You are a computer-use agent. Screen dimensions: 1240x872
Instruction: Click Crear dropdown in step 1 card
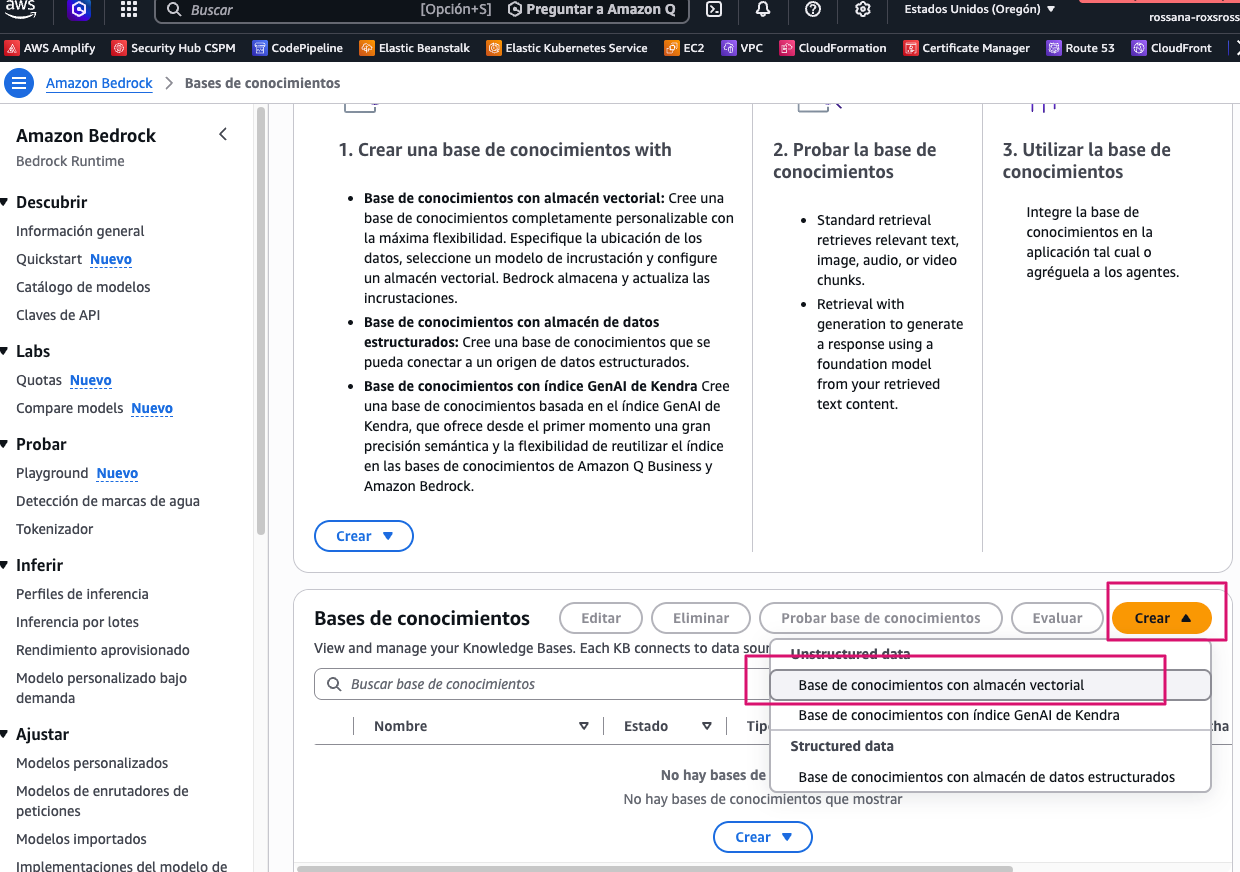364,536
